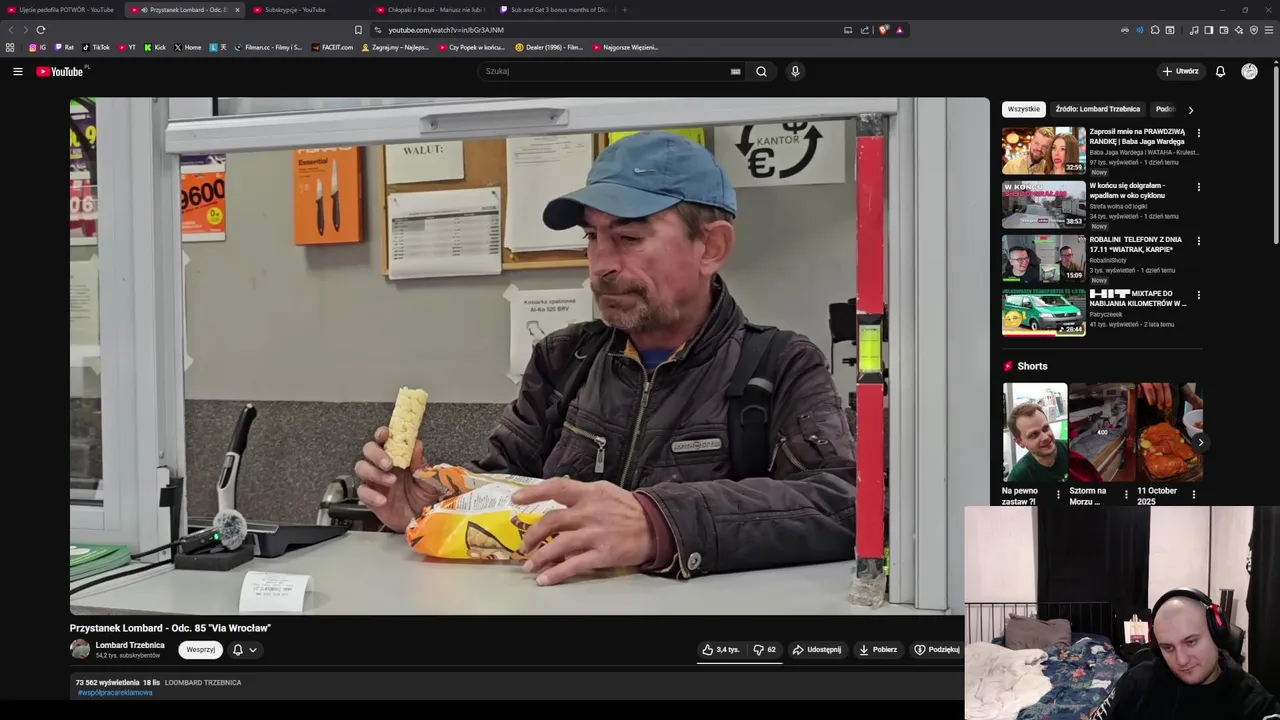Screen dimensions: 1280x720
Task: Open options for 'Na pewno zastaw' short
Action: (1058, 494)
